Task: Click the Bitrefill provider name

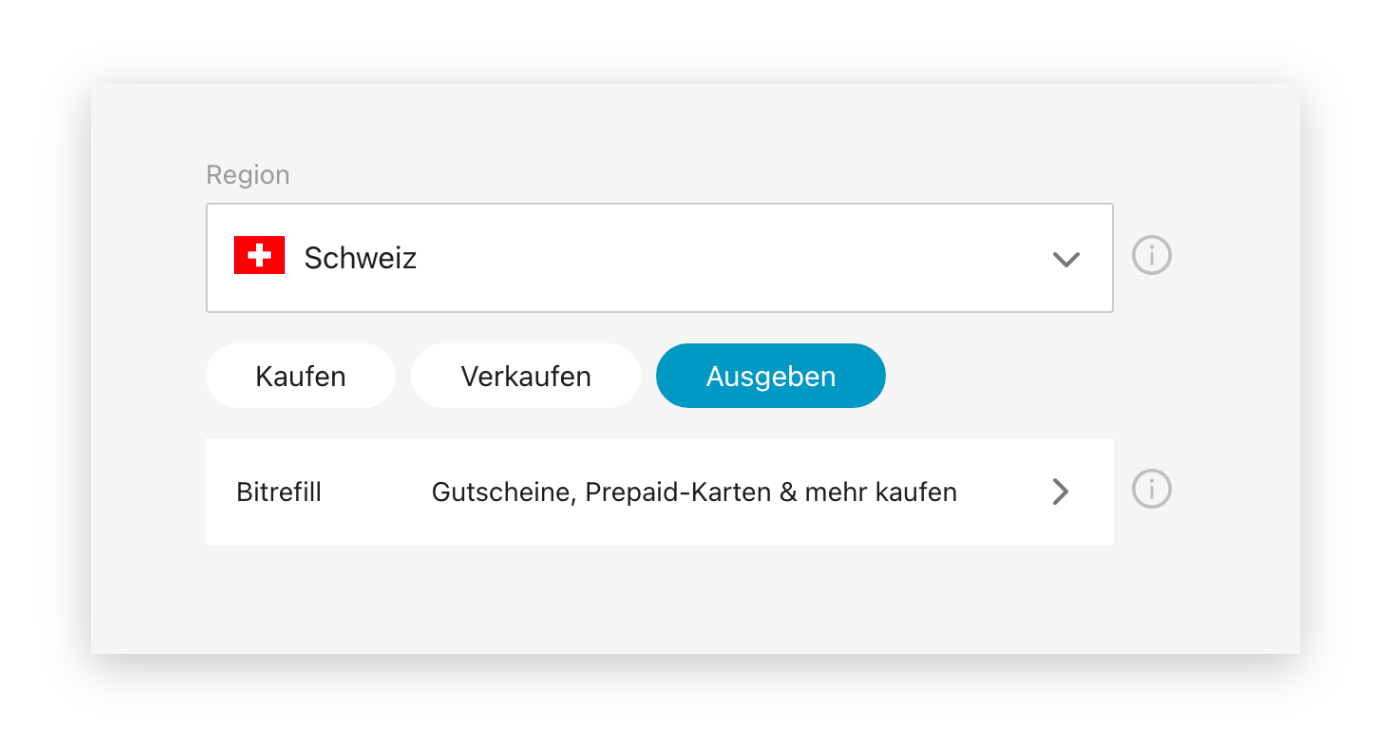Action: [279, 492]
